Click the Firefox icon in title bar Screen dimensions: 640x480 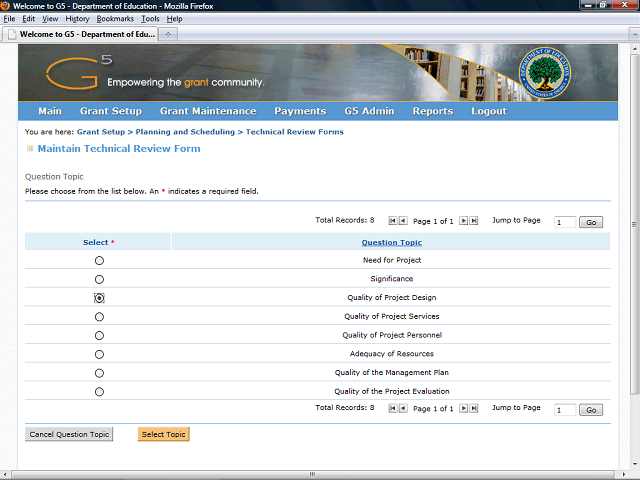click(5, 6)
